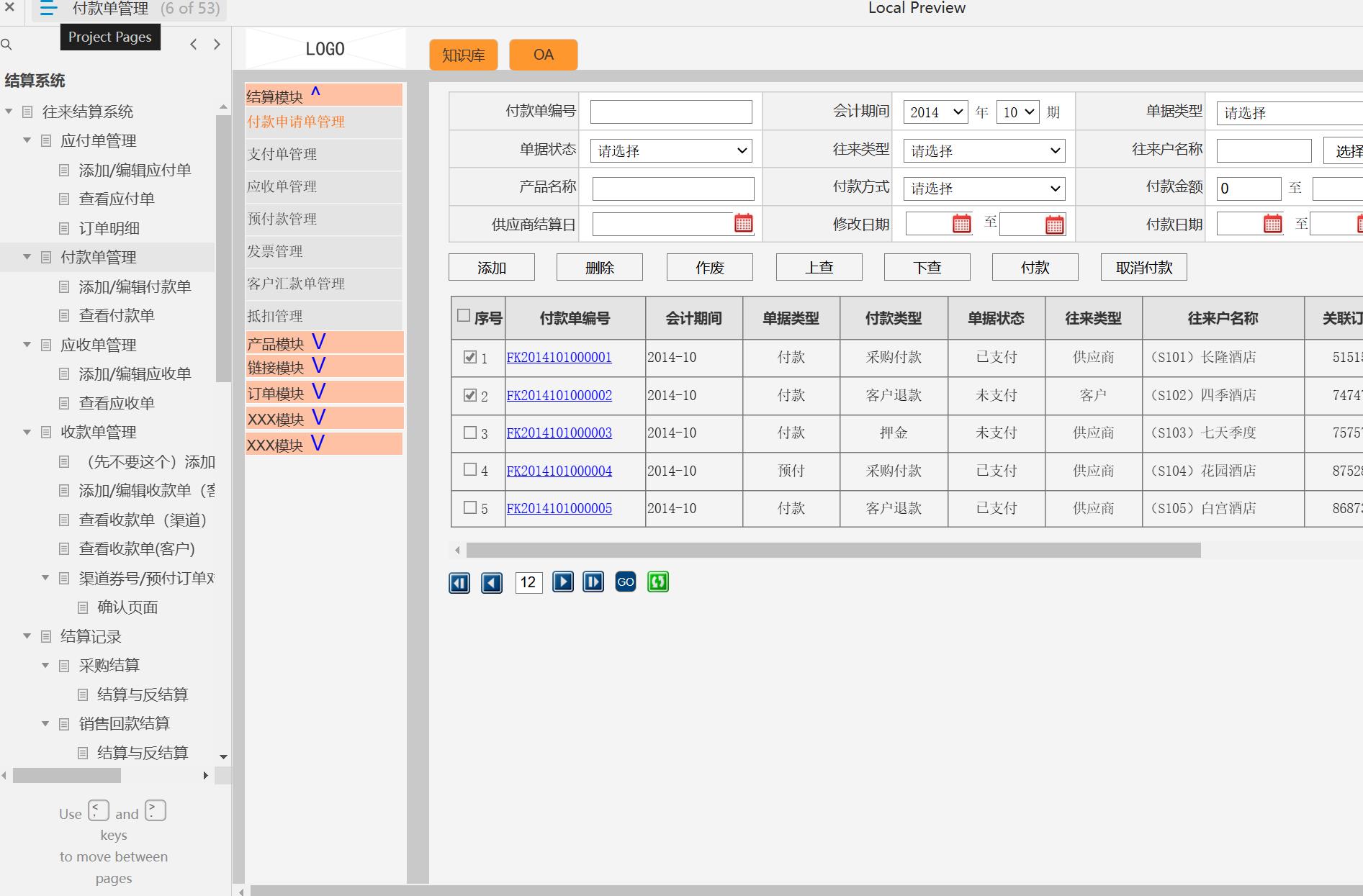Image resolution: width=1363 pixels, height=896 pixels.
Task: Toggle the select-all 序号 header checkbox
Action: click(464, 315)
